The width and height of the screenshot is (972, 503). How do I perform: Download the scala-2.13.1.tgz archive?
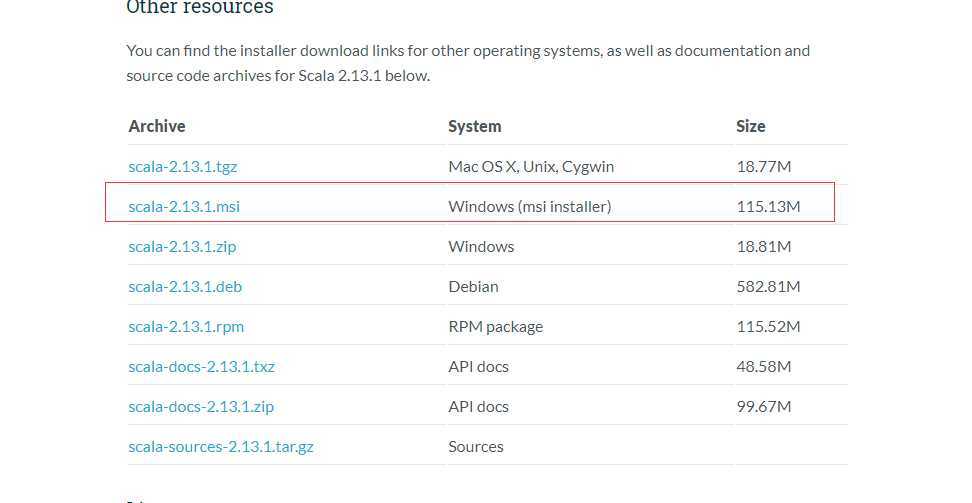point(185,167)
